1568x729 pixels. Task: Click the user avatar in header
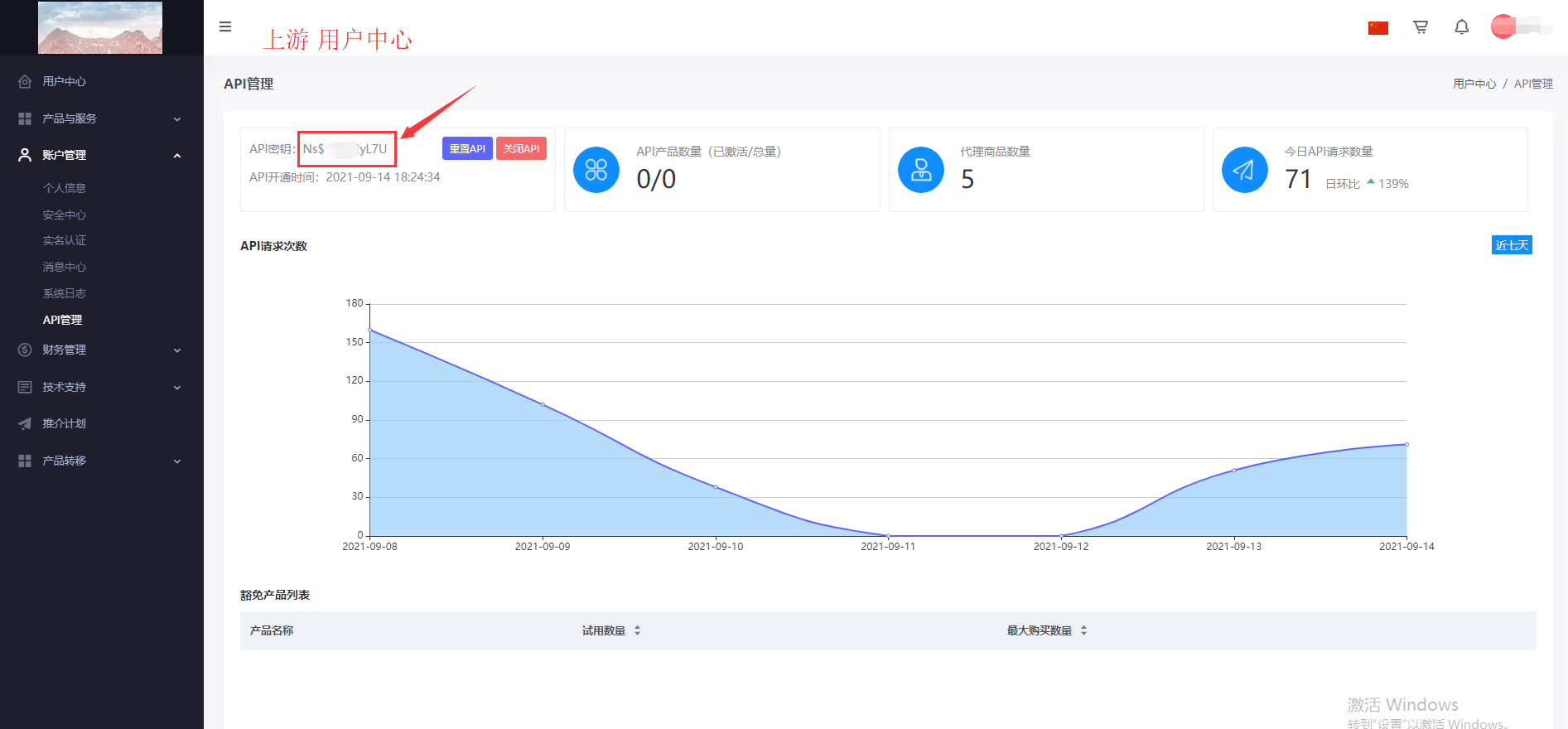pos(1503,27)
